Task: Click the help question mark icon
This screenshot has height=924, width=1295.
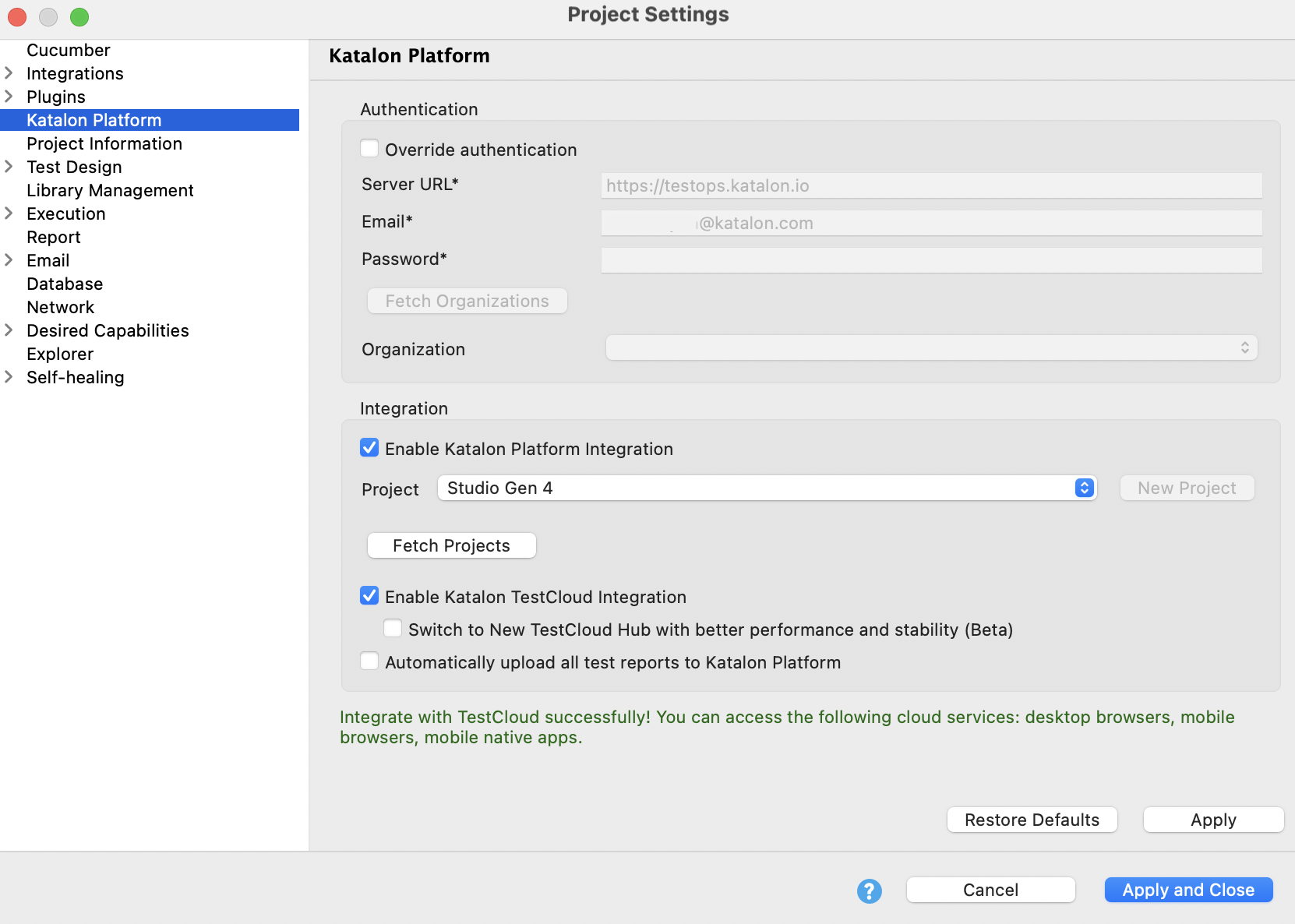Action: [x=869, y=890]
